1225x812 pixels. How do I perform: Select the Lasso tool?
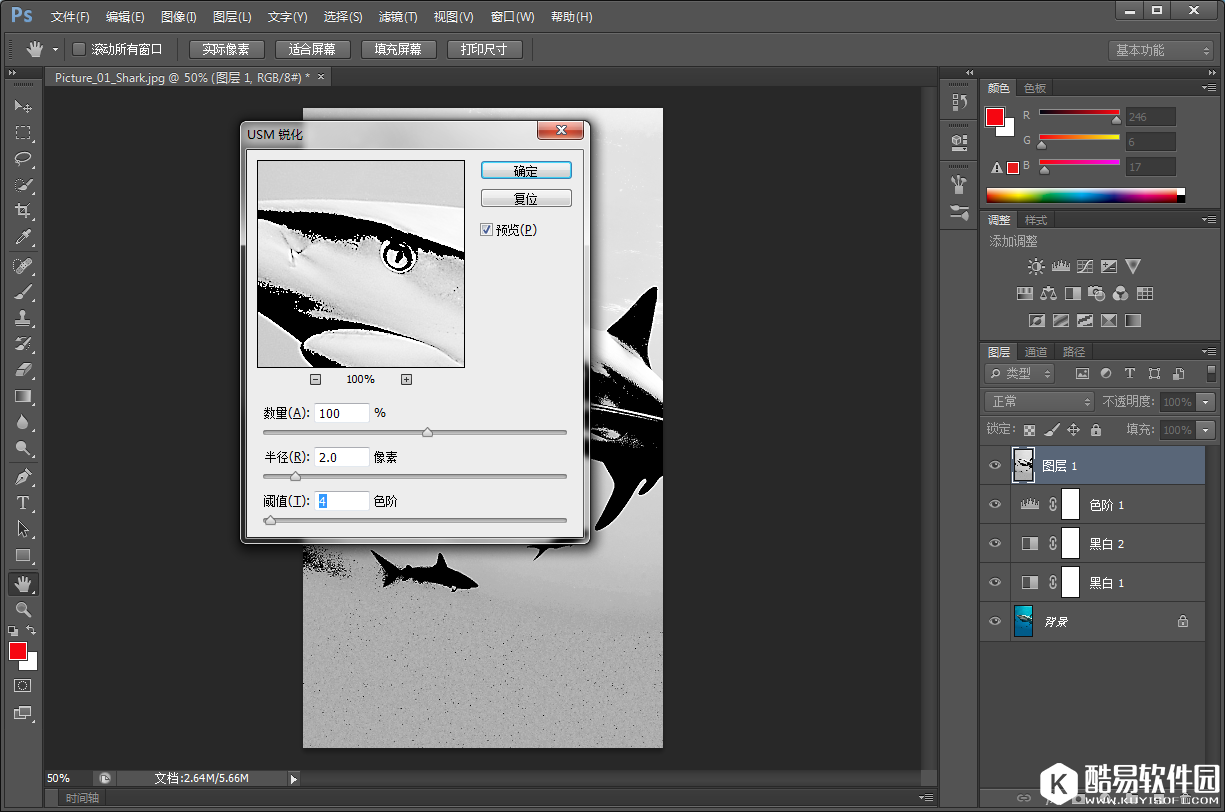[22, 159]
